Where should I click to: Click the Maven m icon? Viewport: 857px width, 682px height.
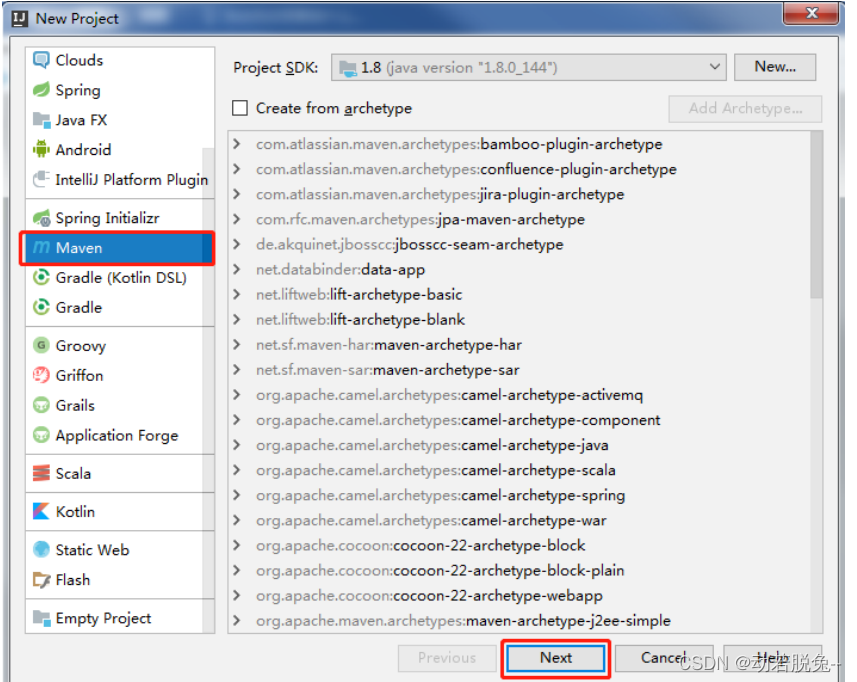(x=42, y=248)
